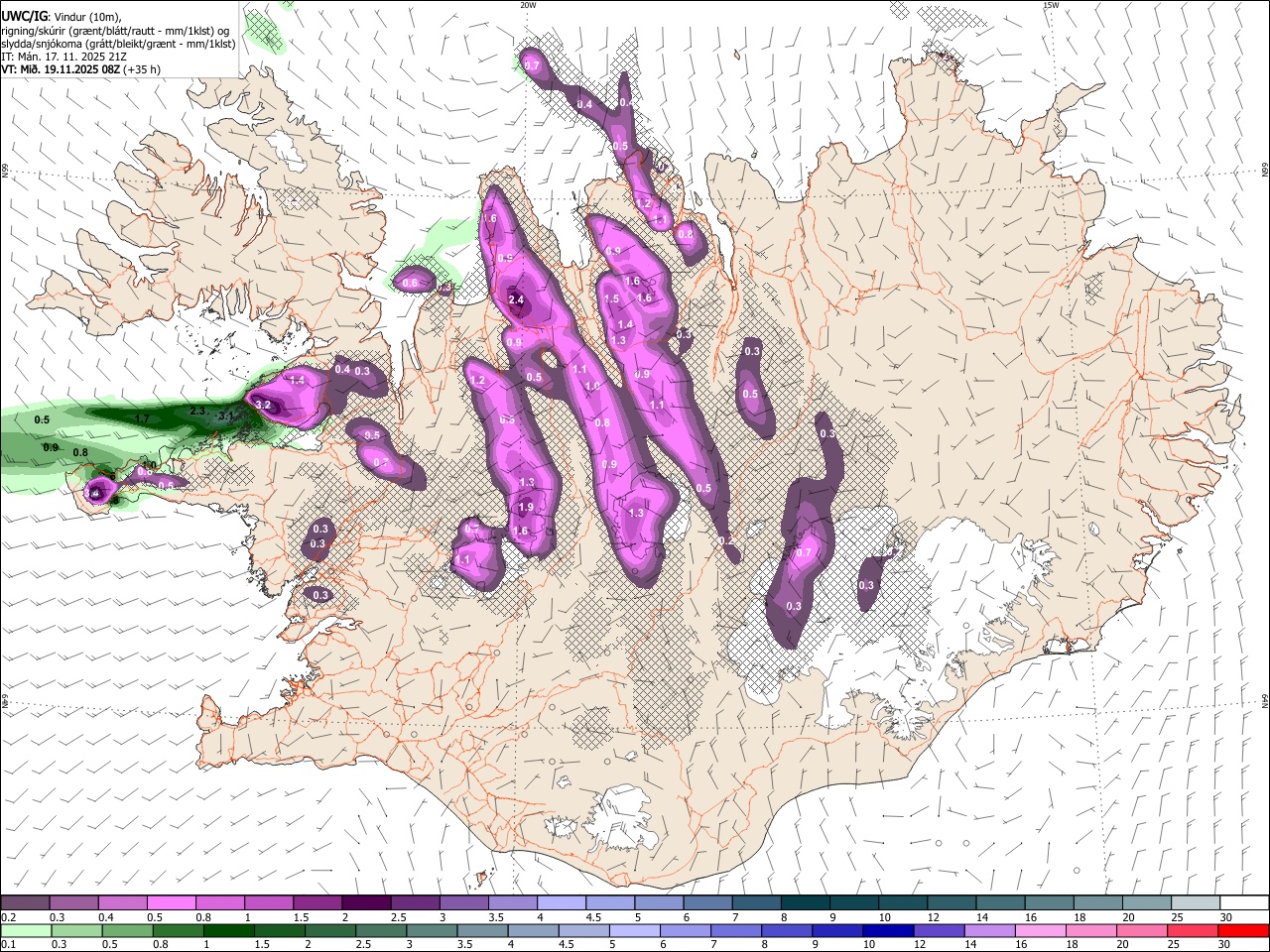This screenshot has width=1270, height=952.
Task: Click the light grey 25–30 swatch, upper scale
Action: point(1196,902)
